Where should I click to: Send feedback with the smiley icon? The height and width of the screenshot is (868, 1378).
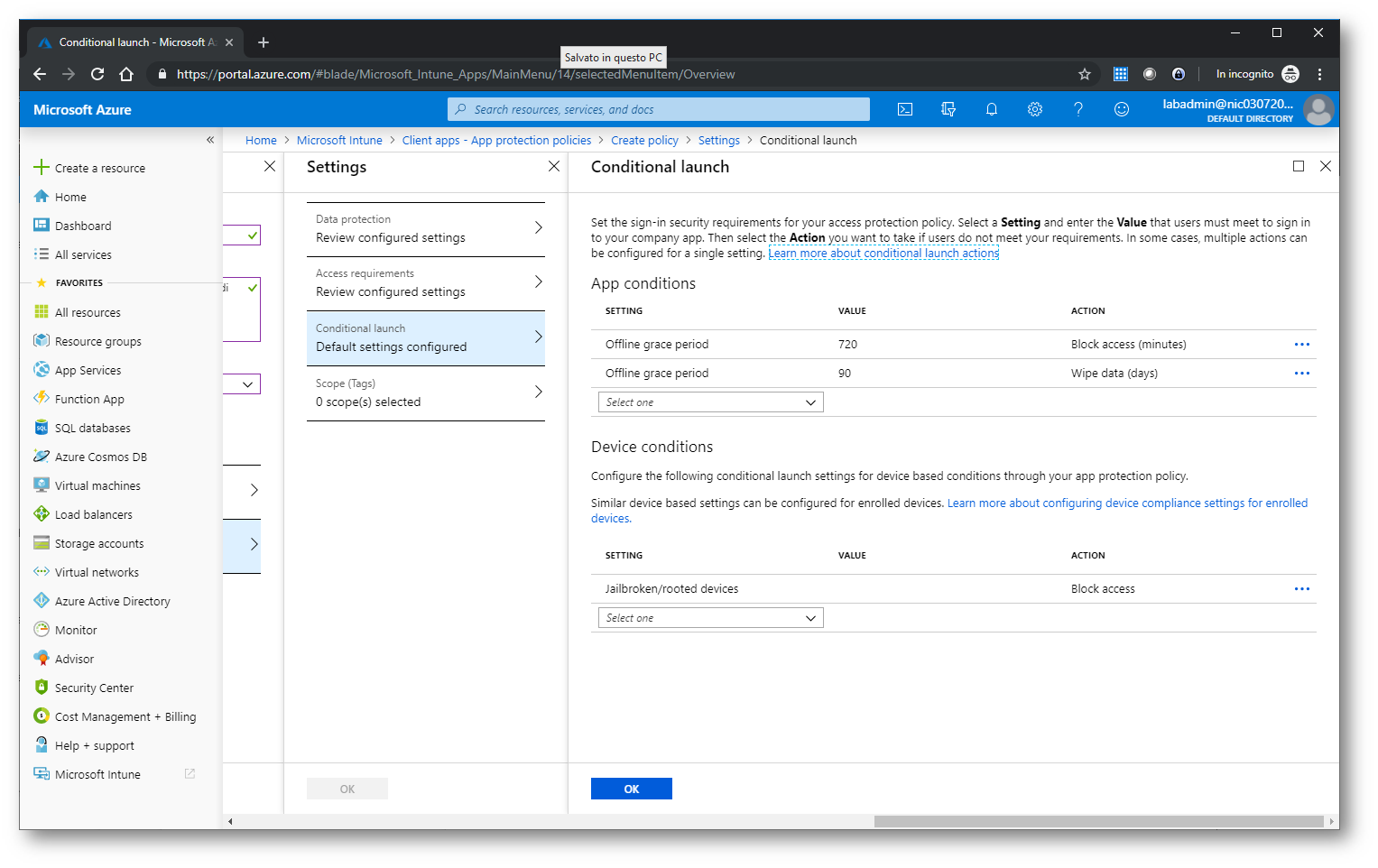click(1122, 109)
